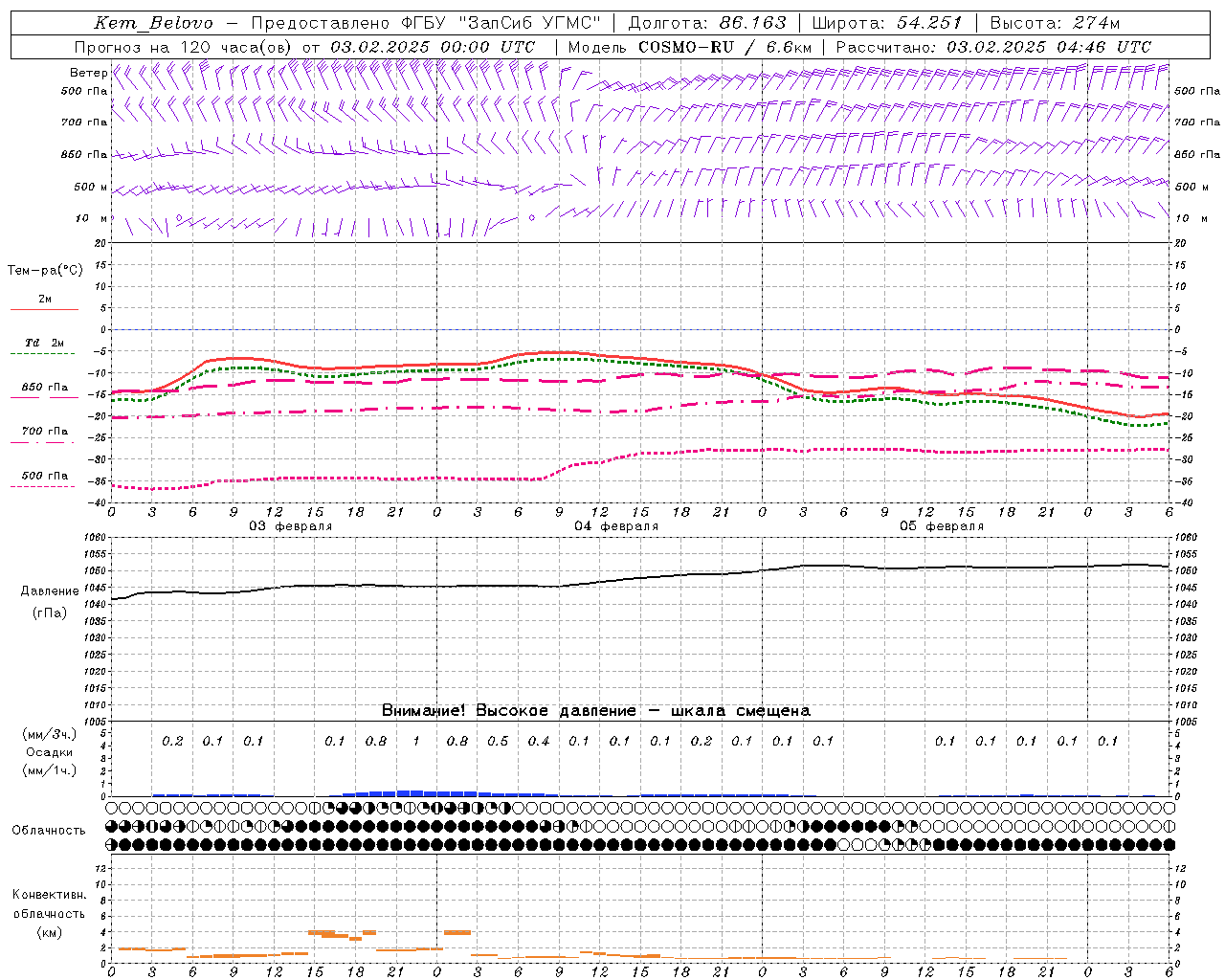1225x980 pixels.
Task: Click the precipitation value 0.4
Action: click(x=539, y=741)
